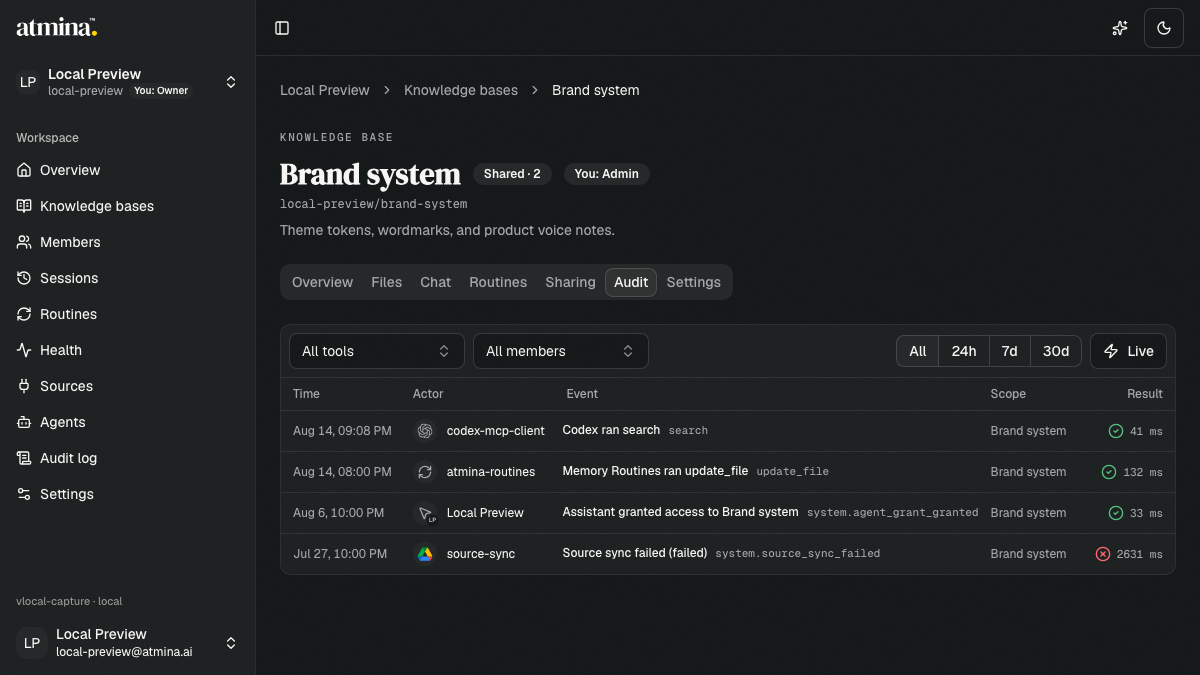Viewport: 1200px width, 675px height.
Task: Switch to the Overview tab
Action: click(x=322, y=282)
